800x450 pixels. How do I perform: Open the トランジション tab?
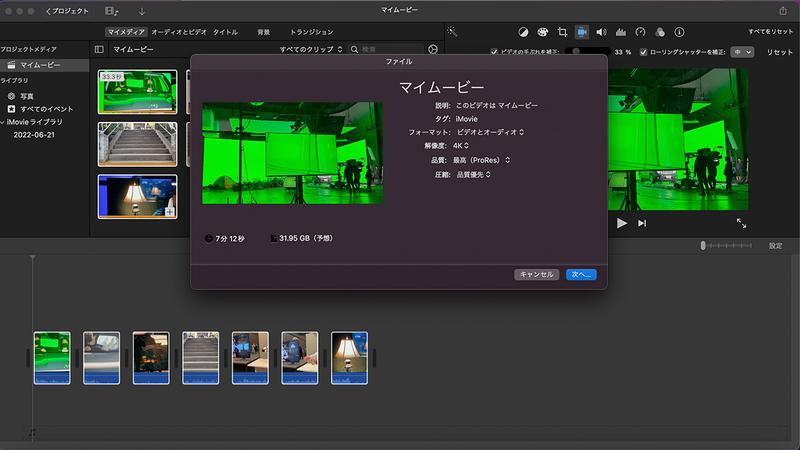click(x=311, y=32)
